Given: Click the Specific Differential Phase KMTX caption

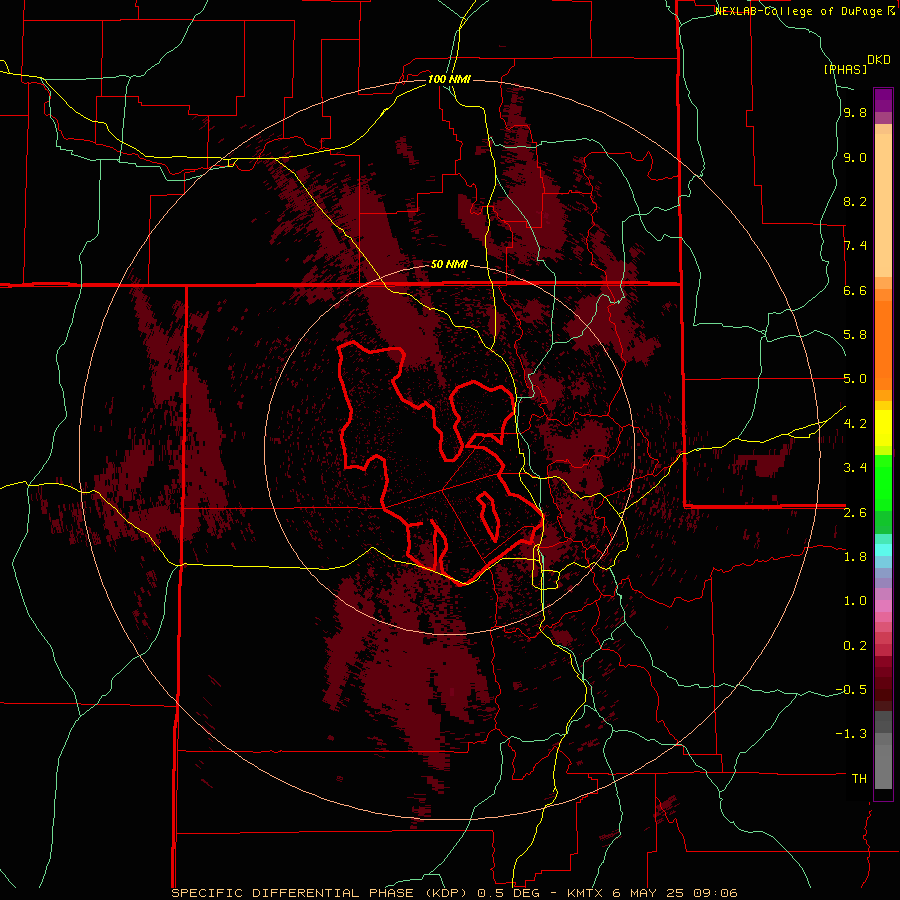Looking at the screenshot, I should (455, 893).
